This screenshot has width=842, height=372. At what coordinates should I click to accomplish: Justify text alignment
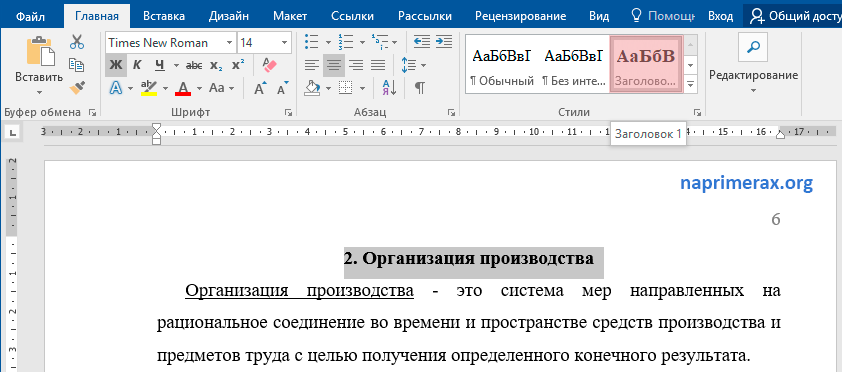[378, 65]
